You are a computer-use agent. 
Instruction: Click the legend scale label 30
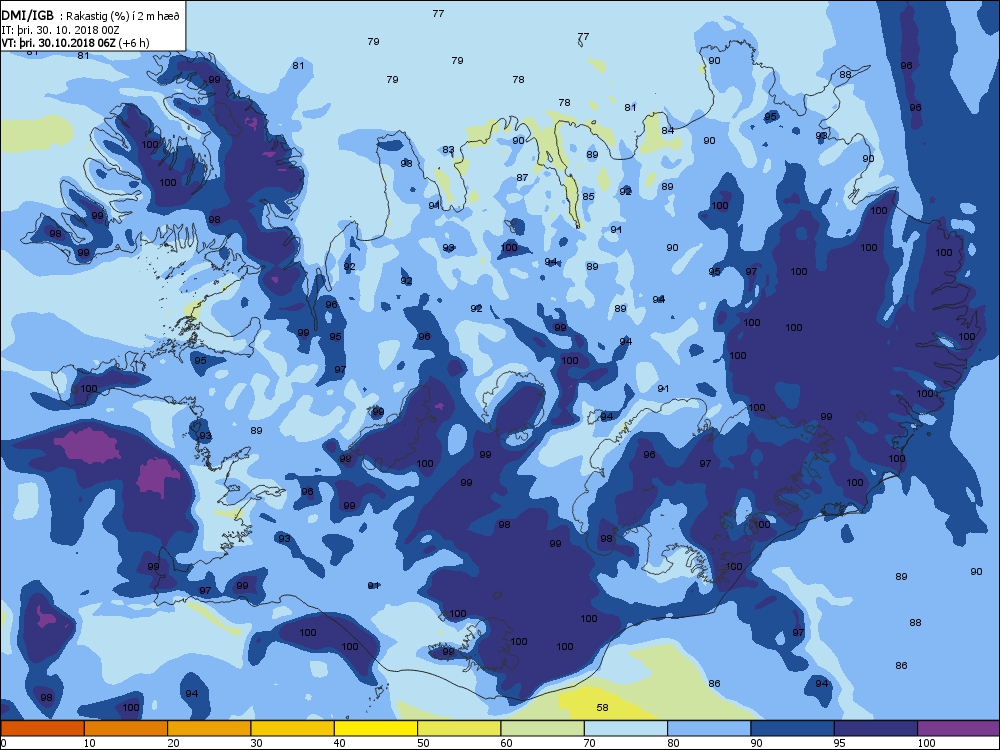point(256,742)
